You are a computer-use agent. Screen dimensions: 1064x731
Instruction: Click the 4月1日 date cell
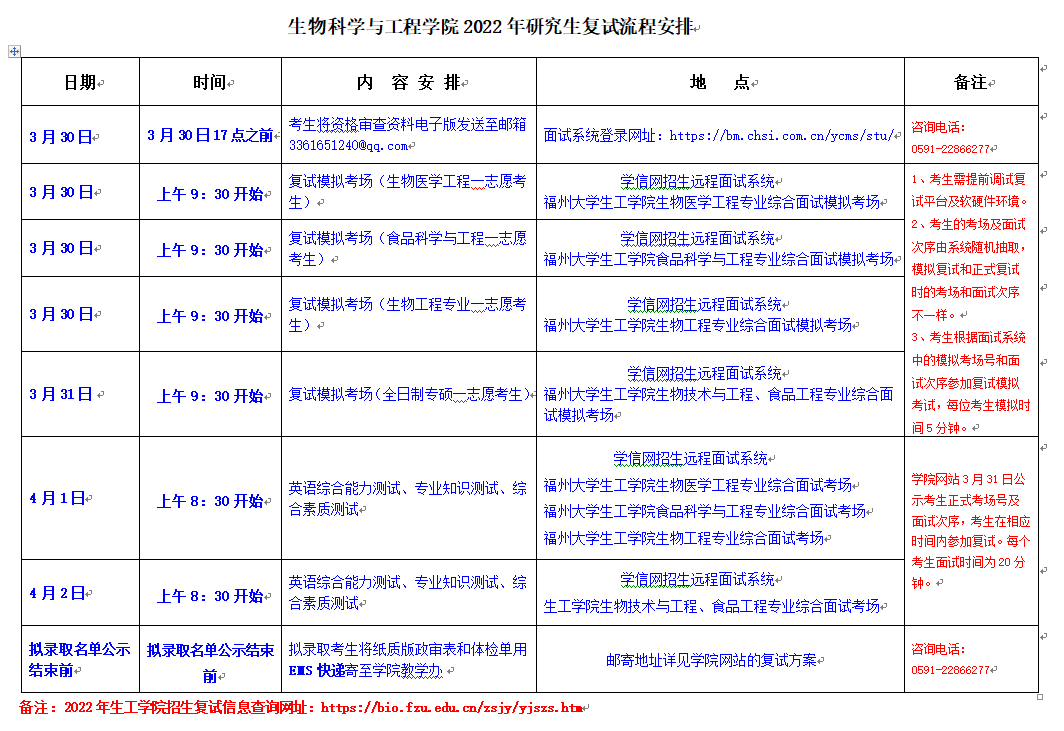click(58, 498)
